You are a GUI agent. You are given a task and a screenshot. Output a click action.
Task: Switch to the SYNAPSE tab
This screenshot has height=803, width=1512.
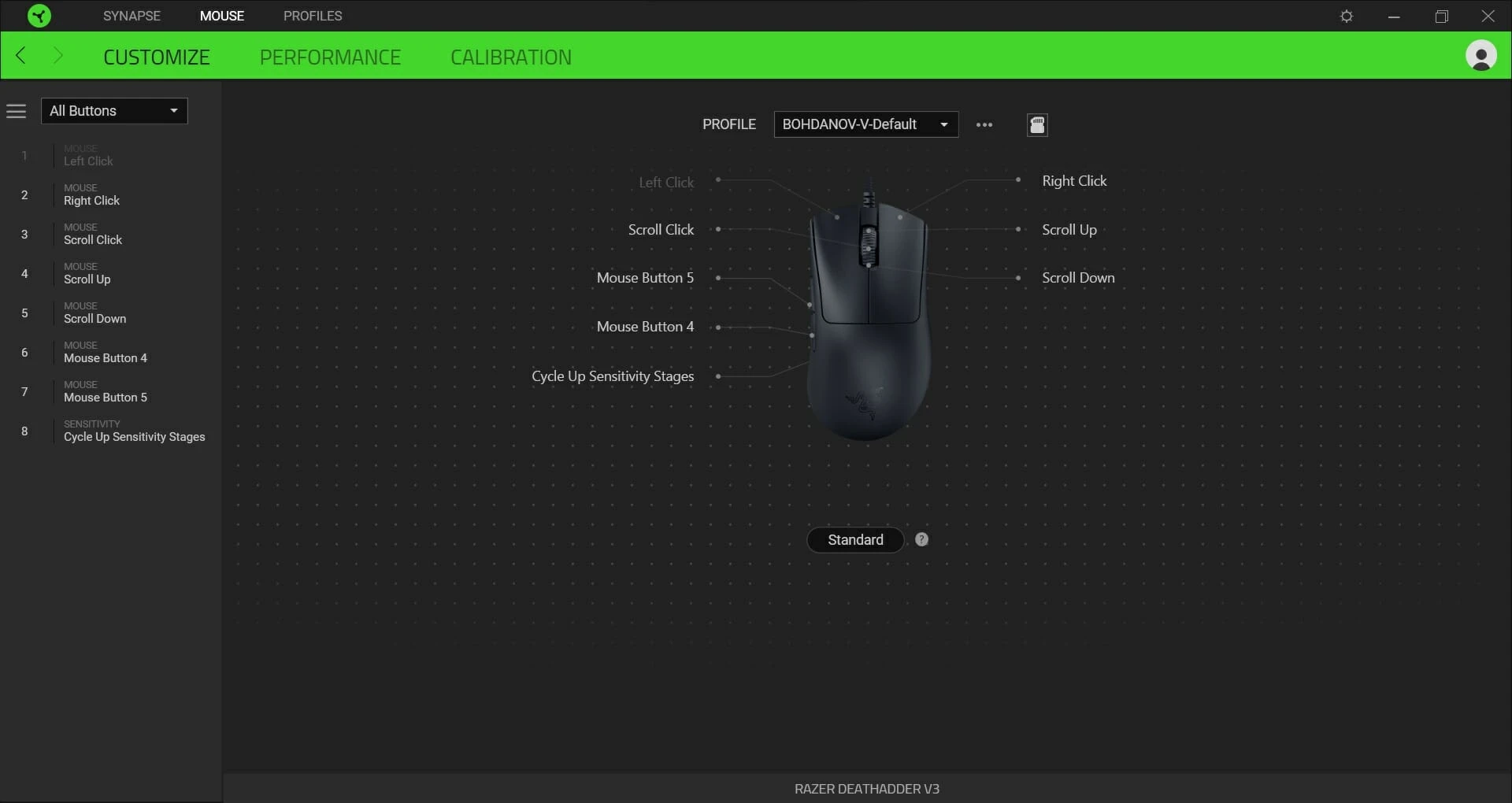point(132,16)
